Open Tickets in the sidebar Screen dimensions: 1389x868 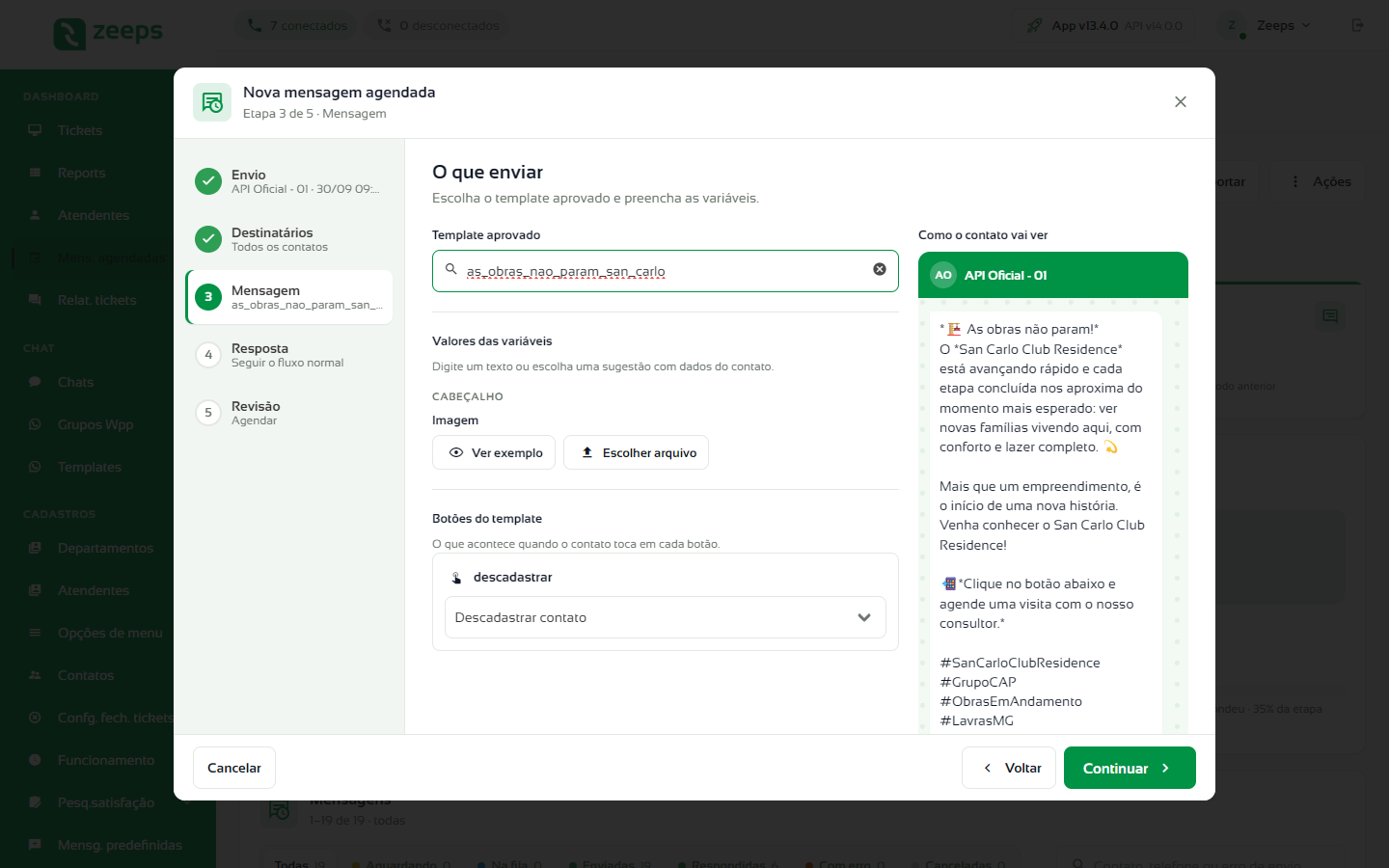point(80,130)
